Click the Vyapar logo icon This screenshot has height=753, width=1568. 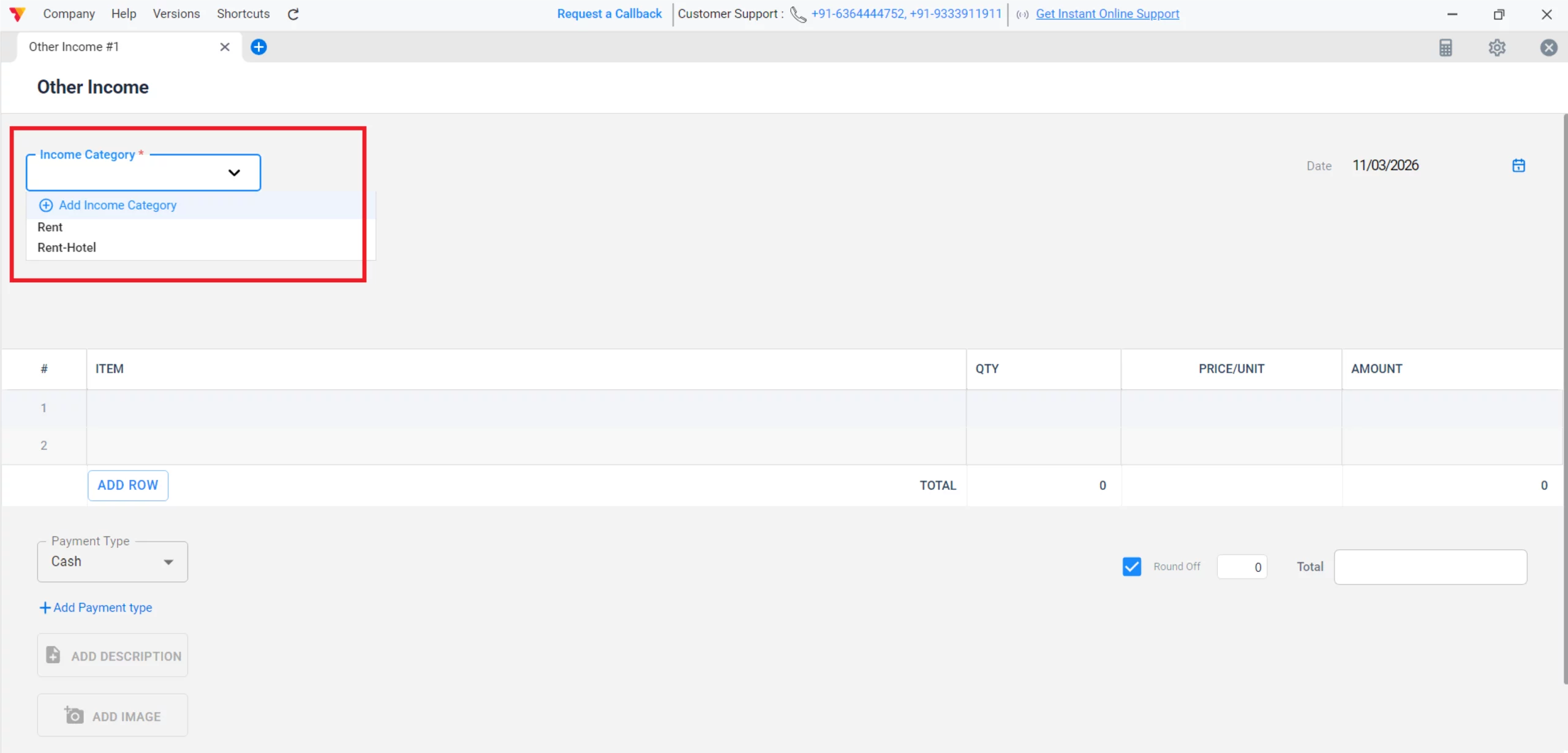coord(17,14)
